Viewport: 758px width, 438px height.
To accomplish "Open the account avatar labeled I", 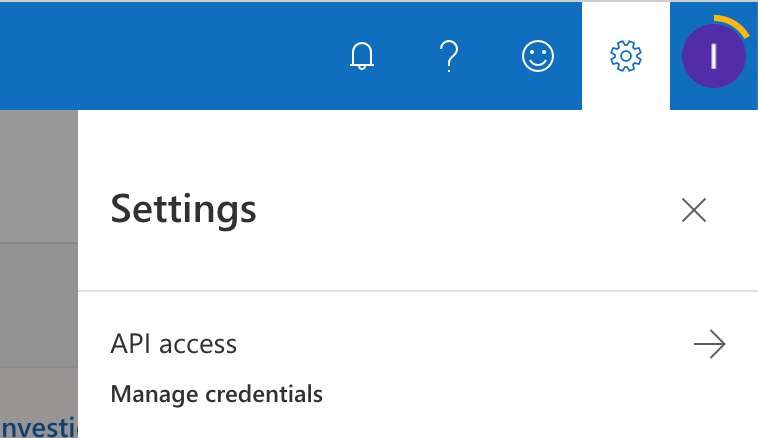I will [x=713, y=56].
